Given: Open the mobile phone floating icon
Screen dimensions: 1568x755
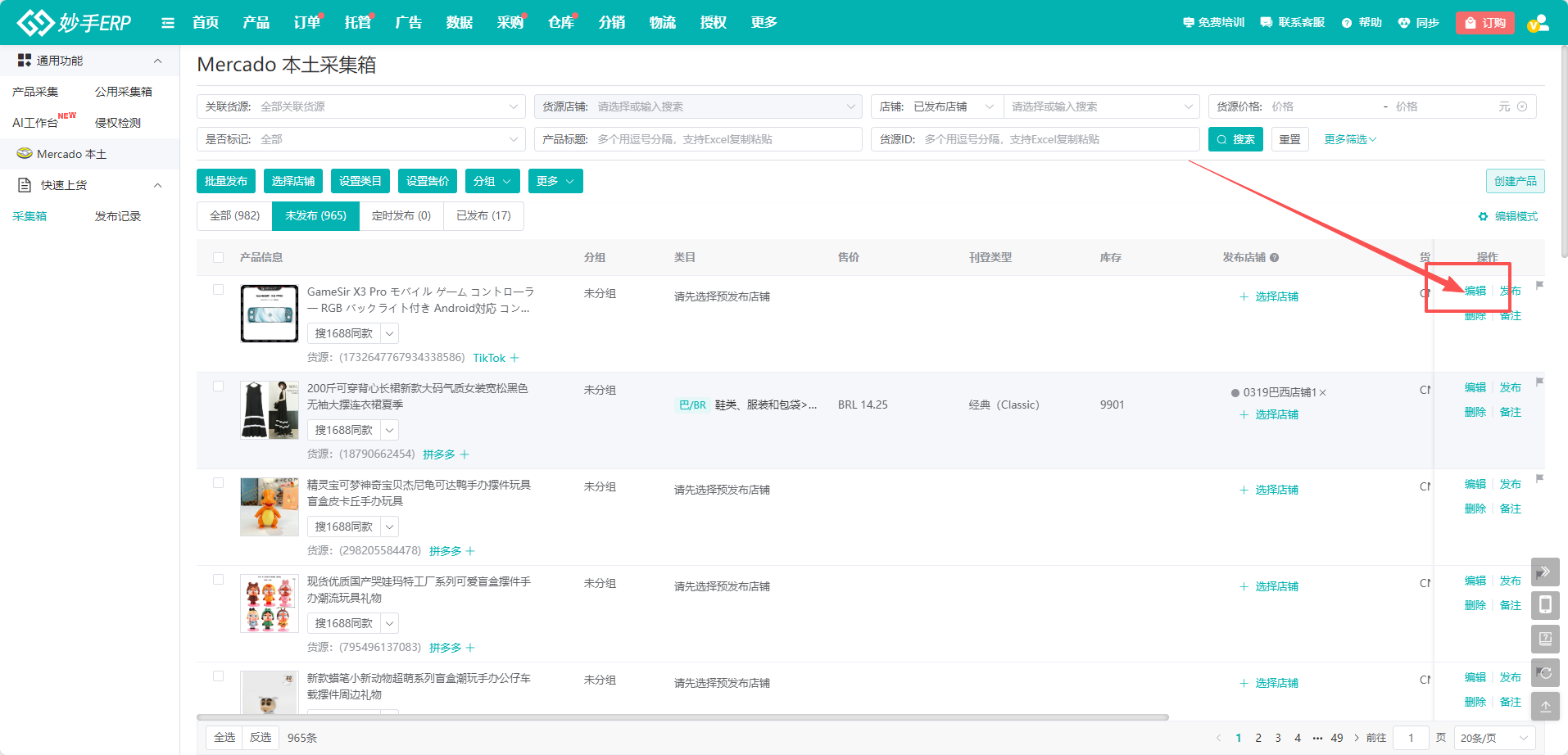Looking at the screenshot, I should pos(1545,605).
